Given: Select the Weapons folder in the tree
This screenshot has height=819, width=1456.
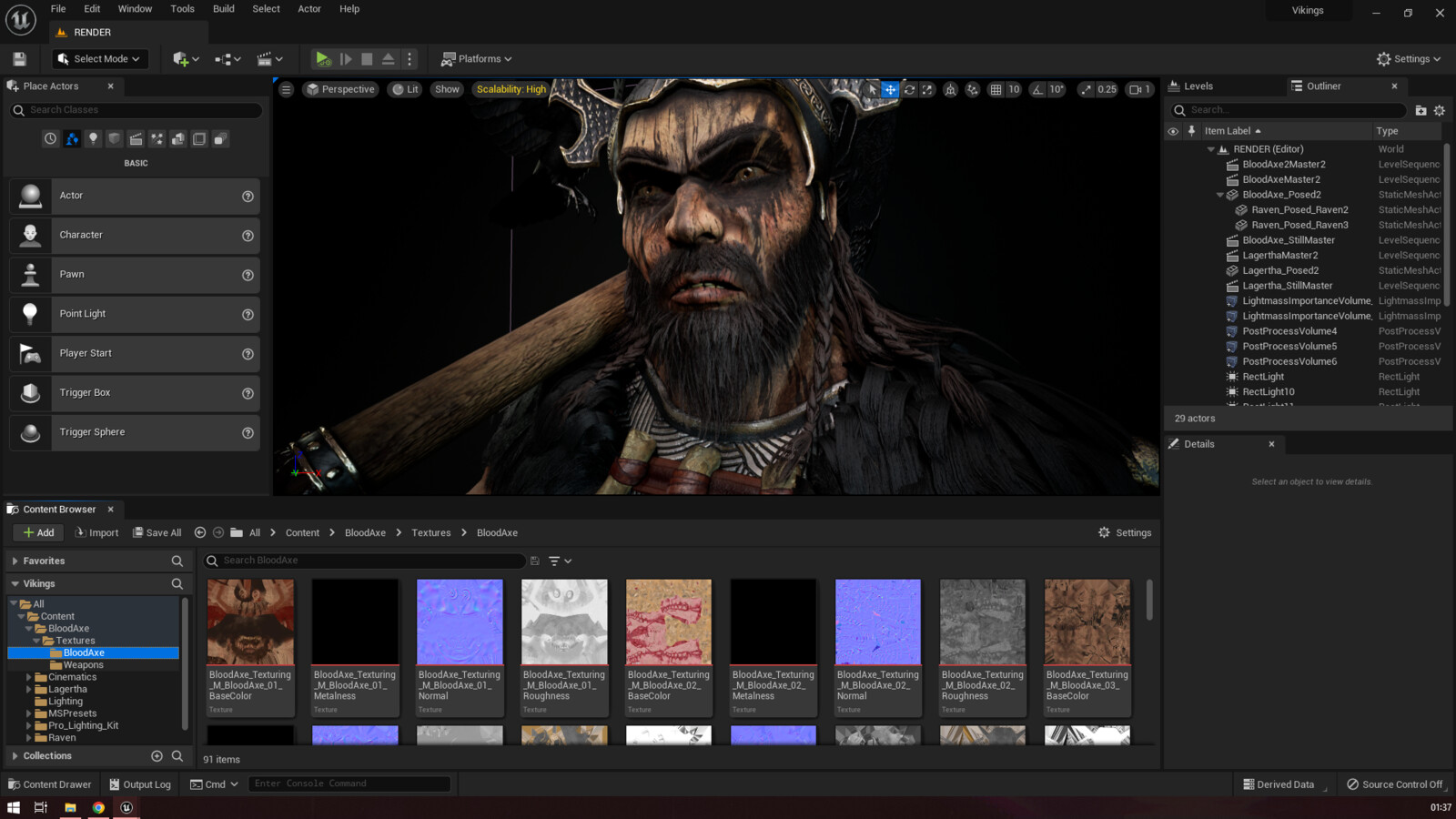Looking at the screenshot, I should point(83,665).
